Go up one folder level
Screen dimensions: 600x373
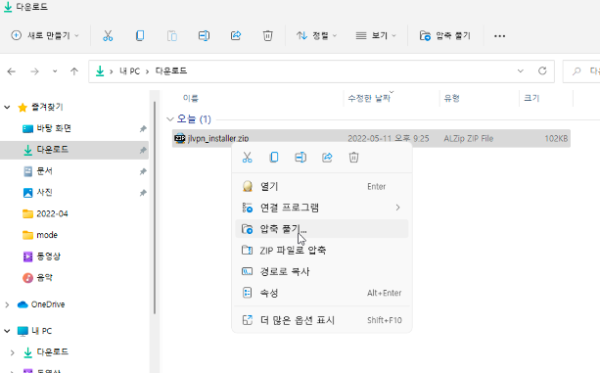click(x=74, y=71)
